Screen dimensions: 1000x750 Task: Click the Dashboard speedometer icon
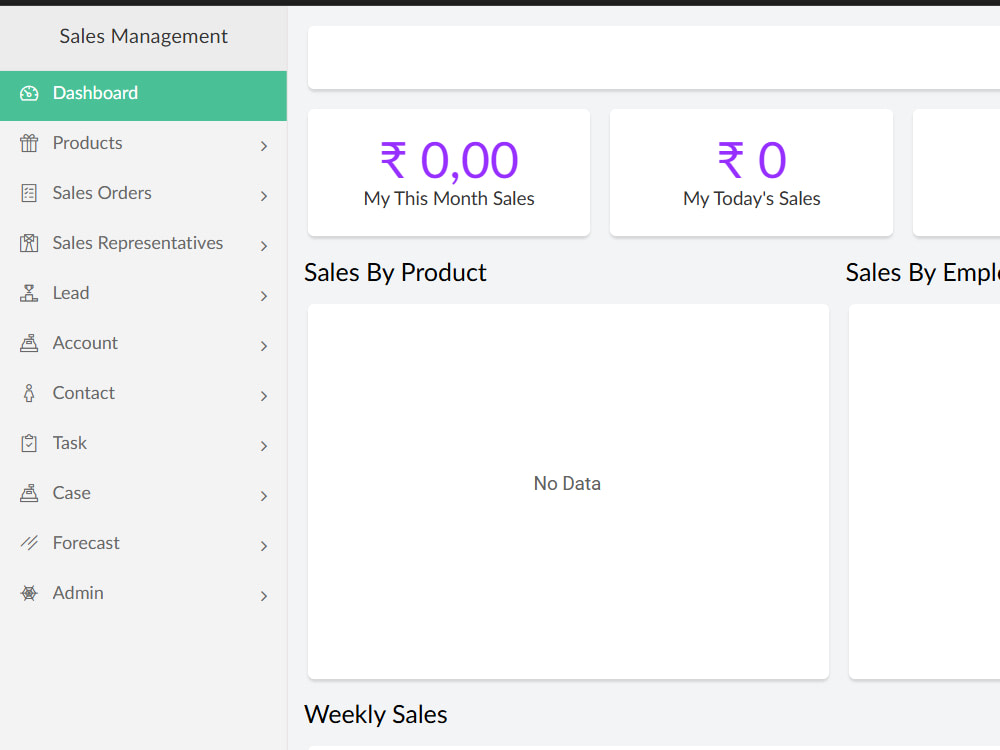[29, 93]
